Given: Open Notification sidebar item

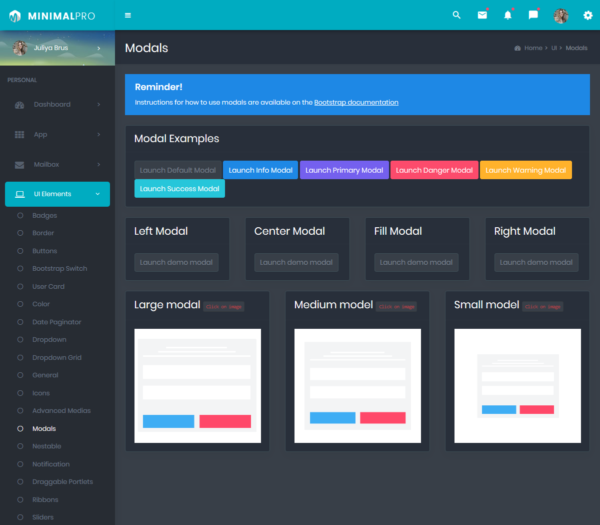Looking at the screenshot, I should coord(51,465).
